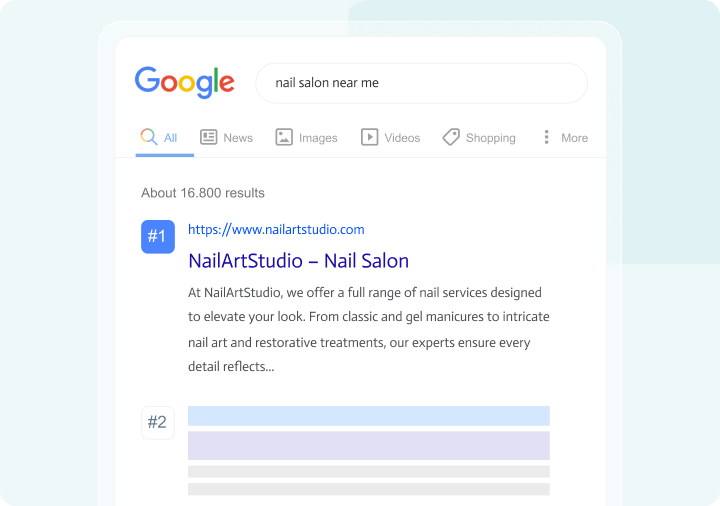Open the More menu label
720x506 pixels.
[574, 138]
